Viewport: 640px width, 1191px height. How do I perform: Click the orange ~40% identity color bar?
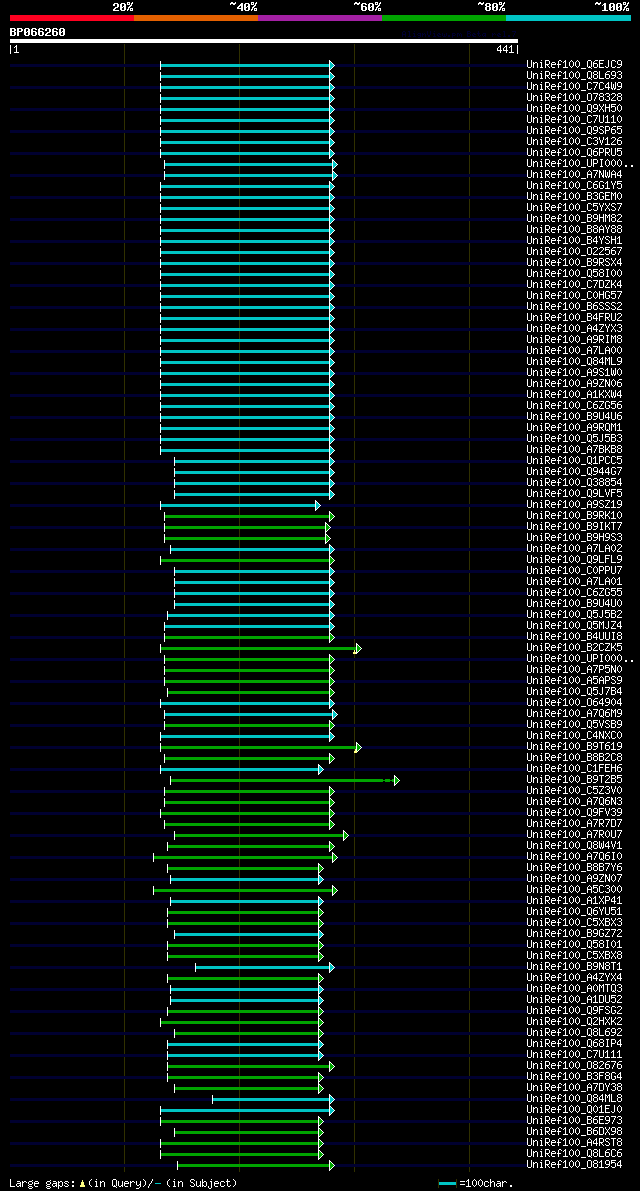(196, 17)
